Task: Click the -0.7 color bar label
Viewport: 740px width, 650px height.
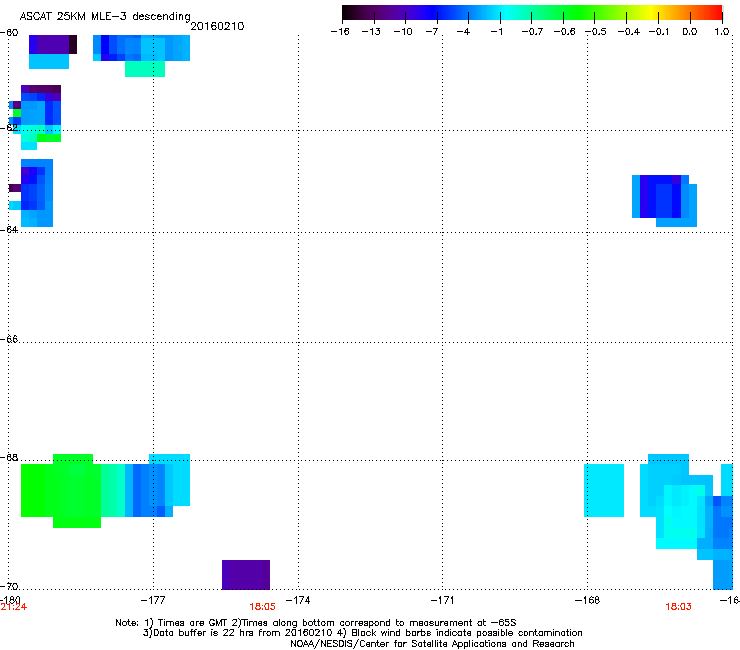Action: (x=532, y=32)
